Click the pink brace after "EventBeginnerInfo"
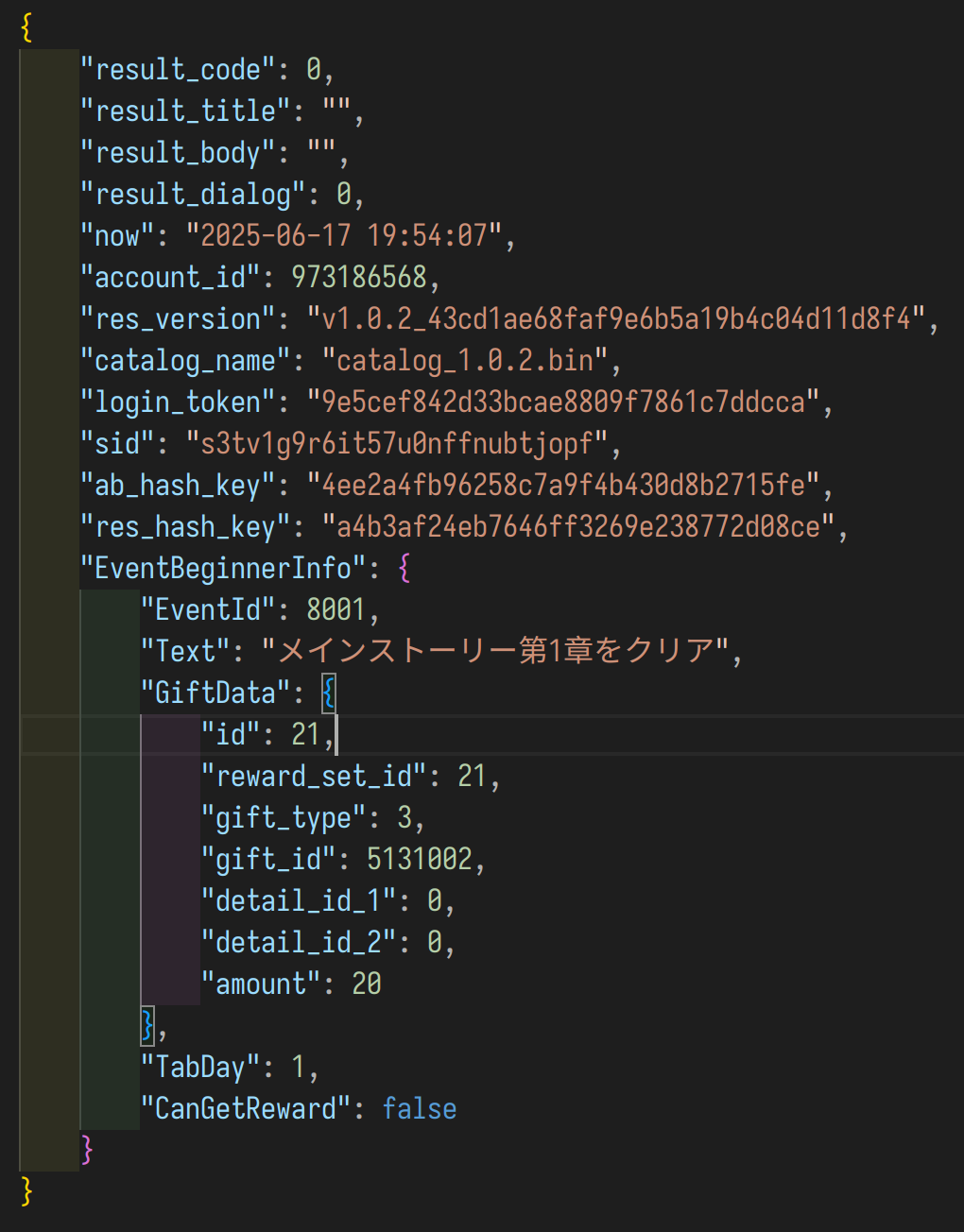This screenshot has height=1232, width=964. 405,568
